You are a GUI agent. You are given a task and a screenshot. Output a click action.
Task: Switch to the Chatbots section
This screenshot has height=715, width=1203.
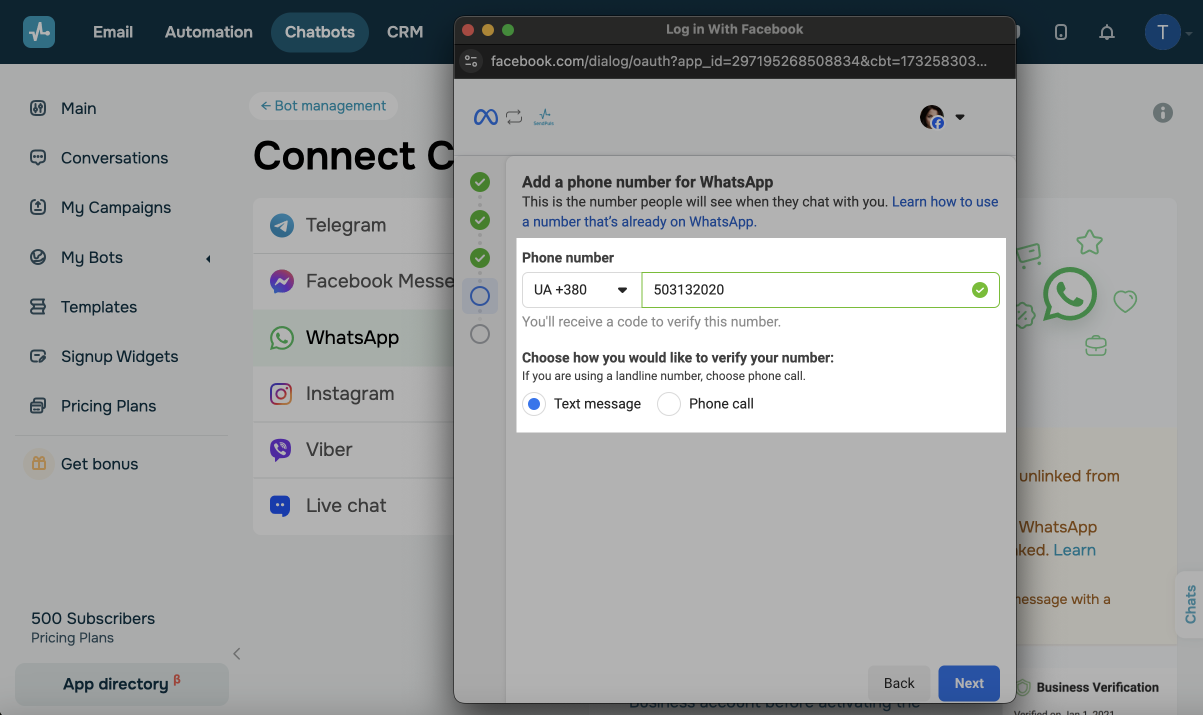tap(320, 32)
